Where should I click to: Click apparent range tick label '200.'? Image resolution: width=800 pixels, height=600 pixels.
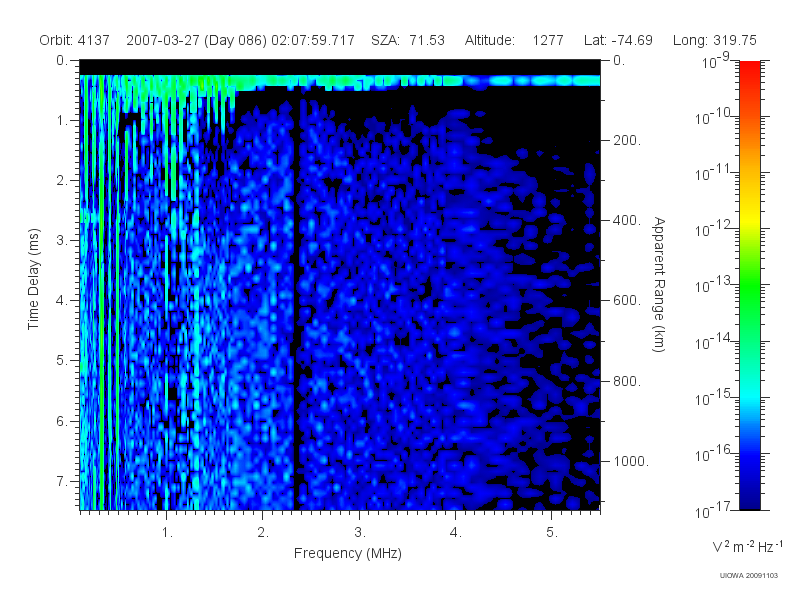(x=627, y=140)
